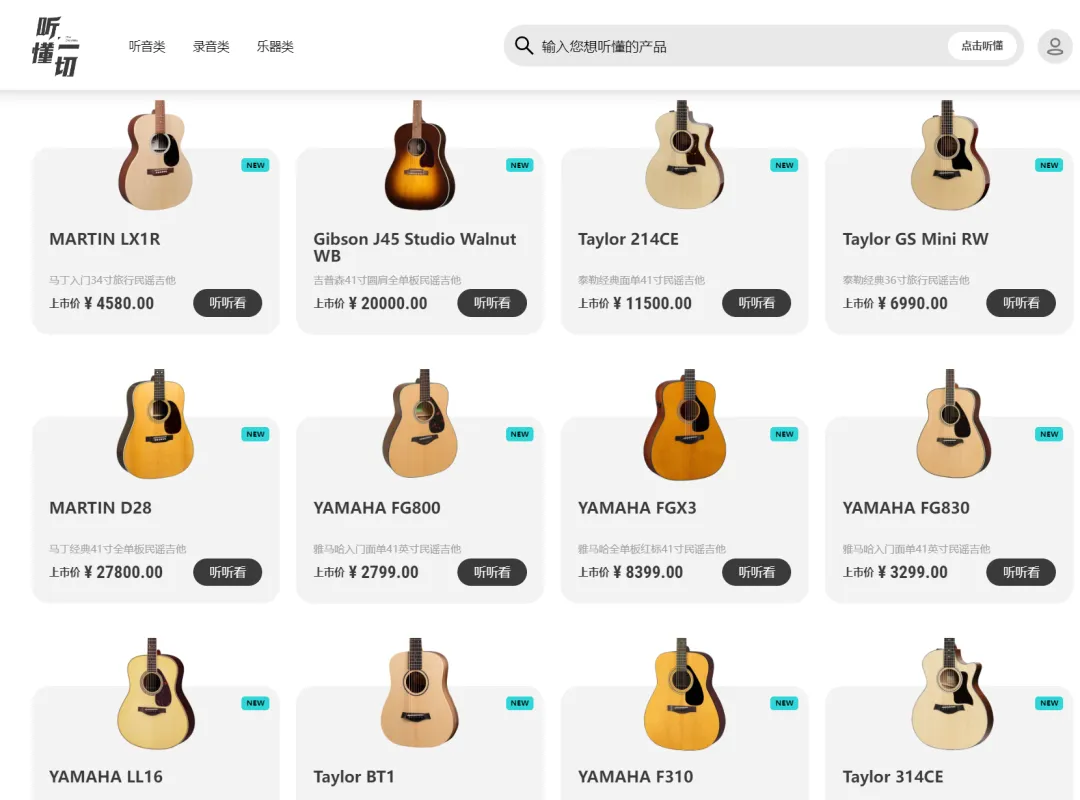Select the YAMAHA LL16 title
This screenshot has height=800, width=1080.
pos(106,777)
